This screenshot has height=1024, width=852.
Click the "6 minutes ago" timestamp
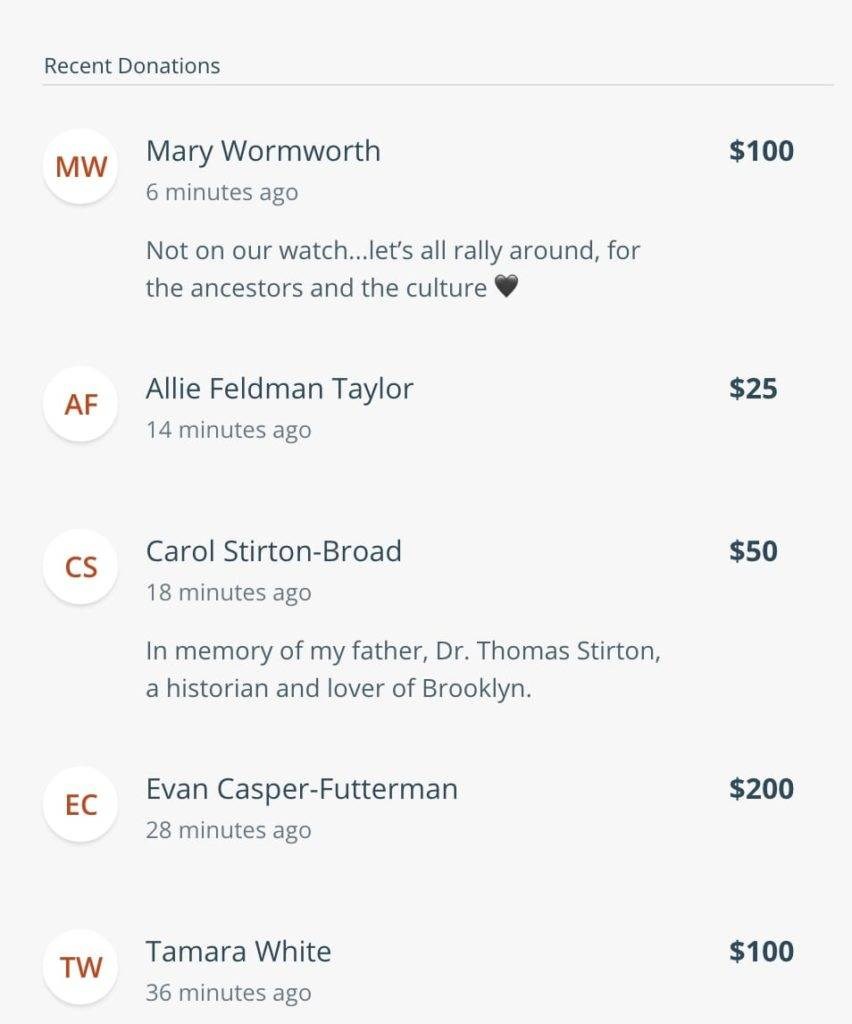(222, 193)
